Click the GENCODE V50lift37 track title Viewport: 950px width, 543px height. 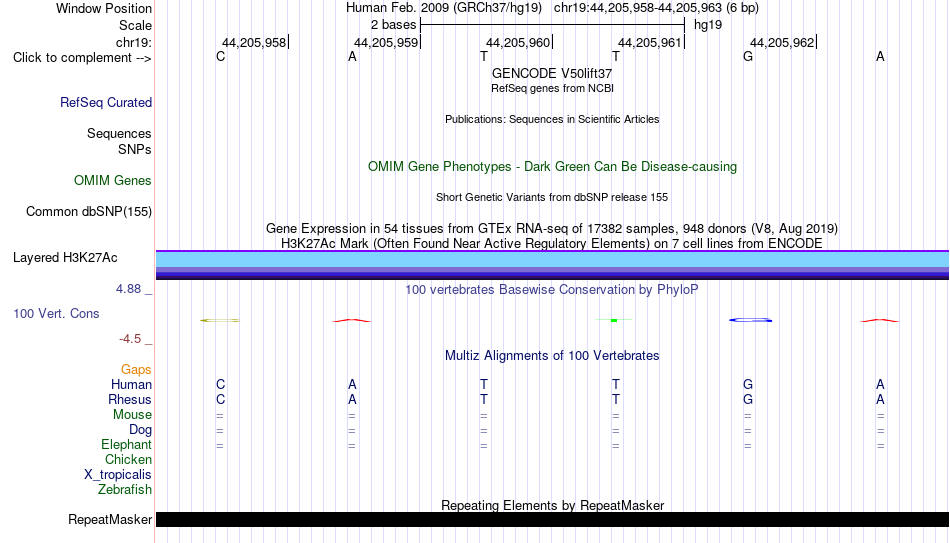coord(552,73)
